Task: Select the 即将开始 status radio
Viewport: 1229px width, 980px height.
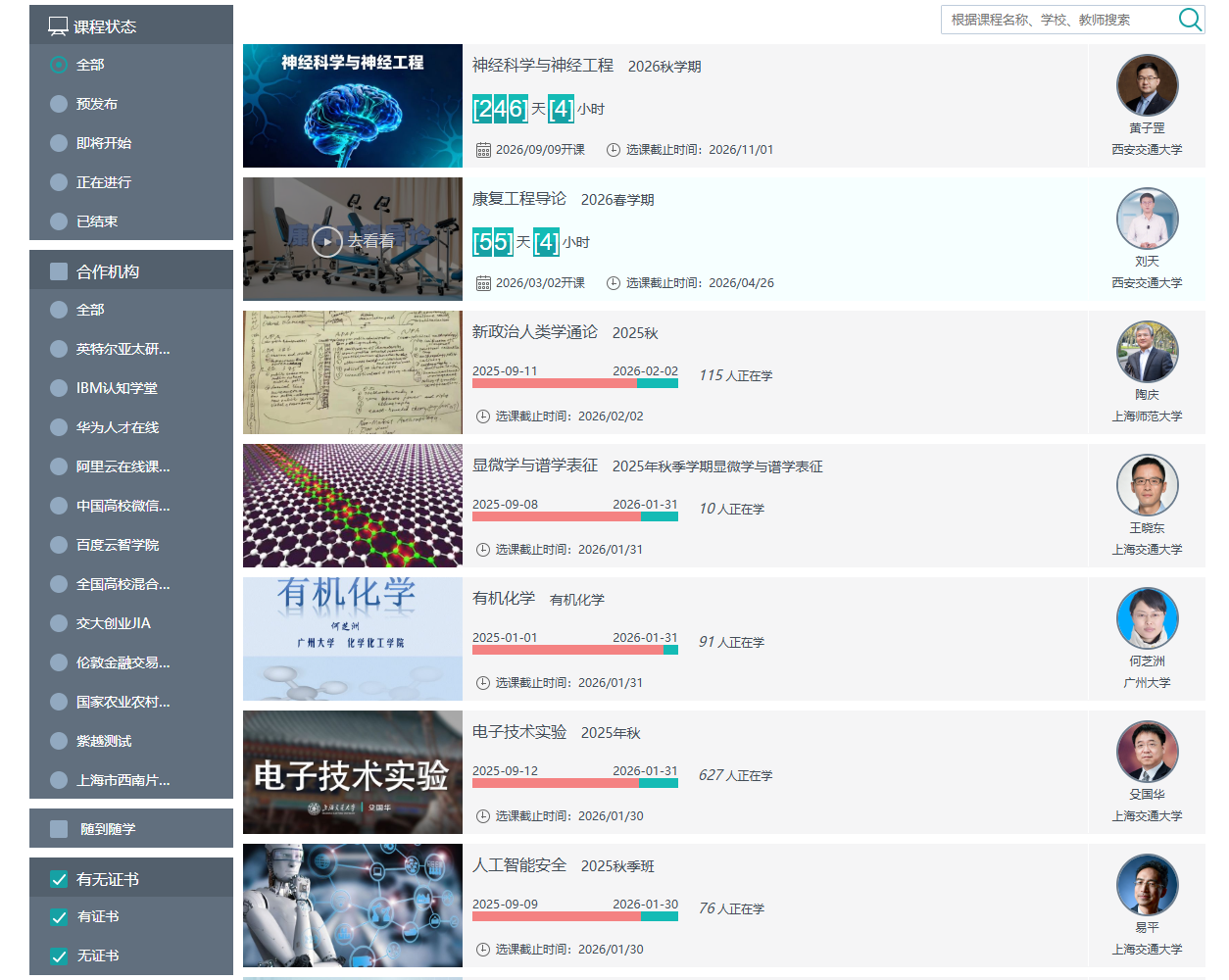Action: tap(59, 143)
